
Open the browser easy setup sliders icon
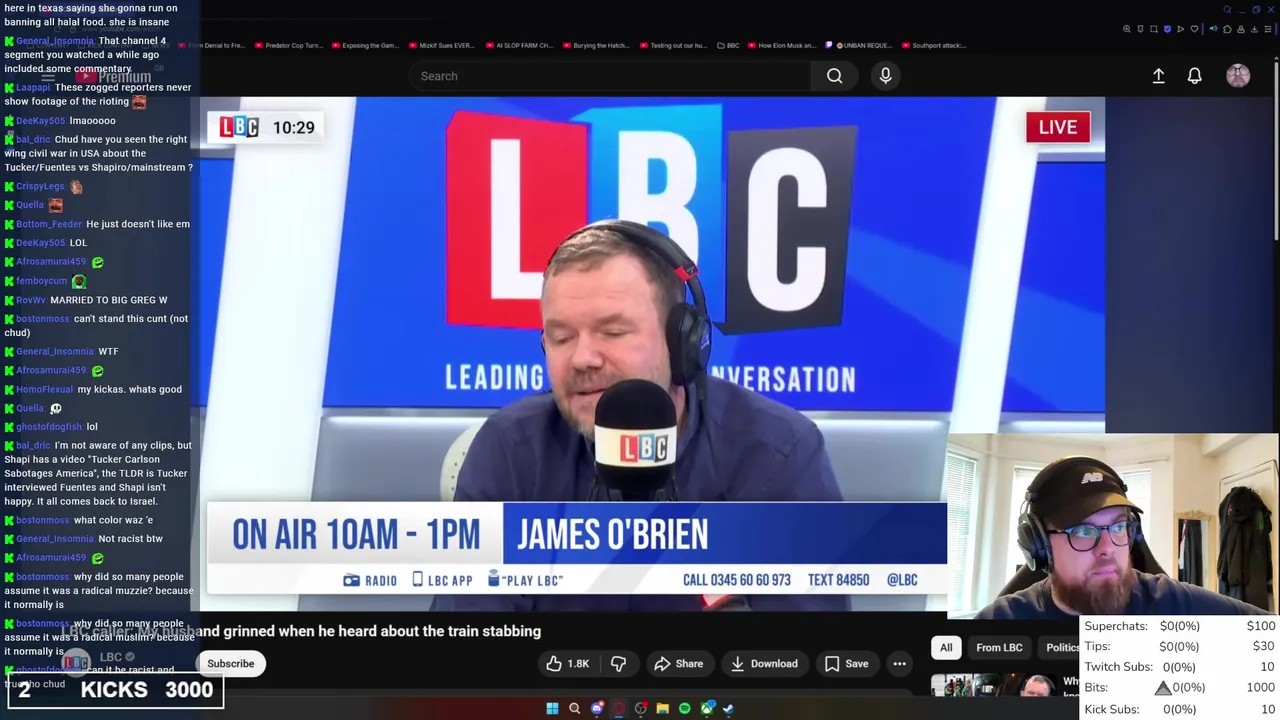(1268, 29)
